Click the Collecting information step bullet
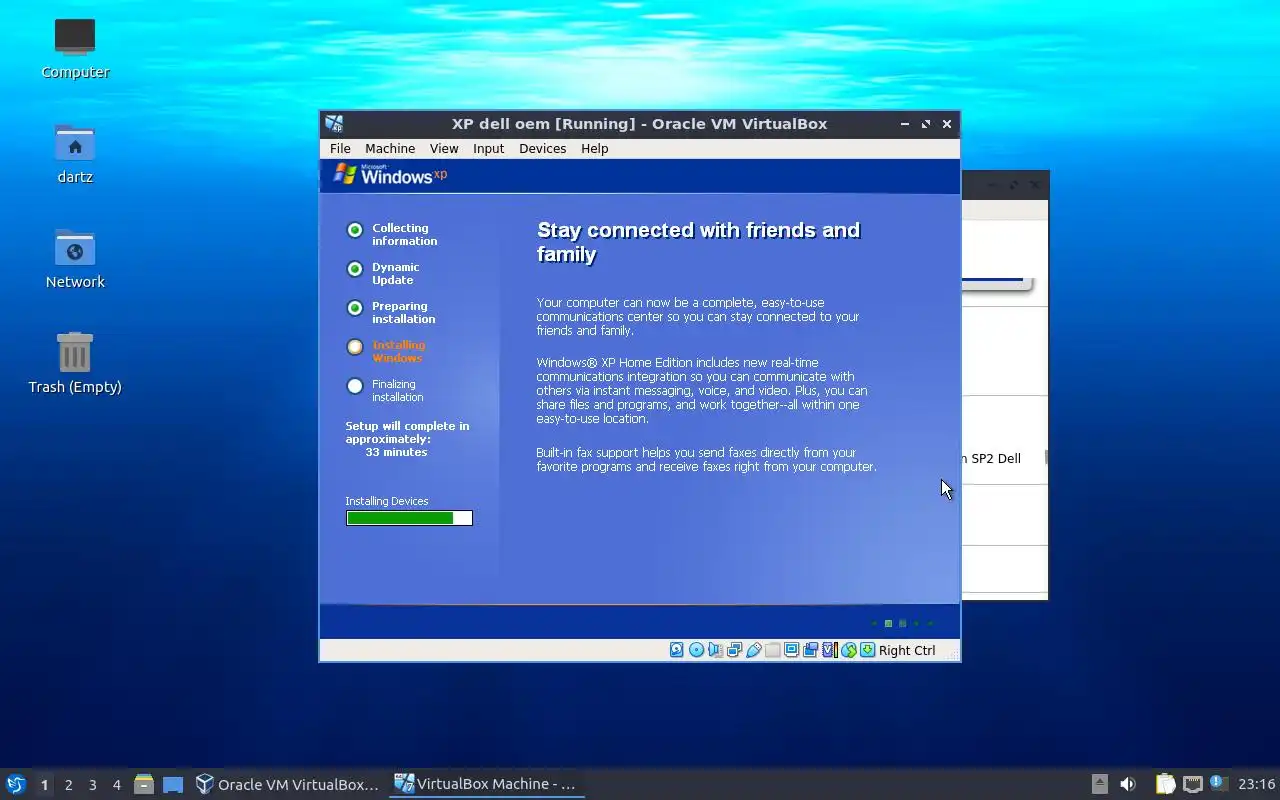The image size is (1280, 800). [355, 230]
